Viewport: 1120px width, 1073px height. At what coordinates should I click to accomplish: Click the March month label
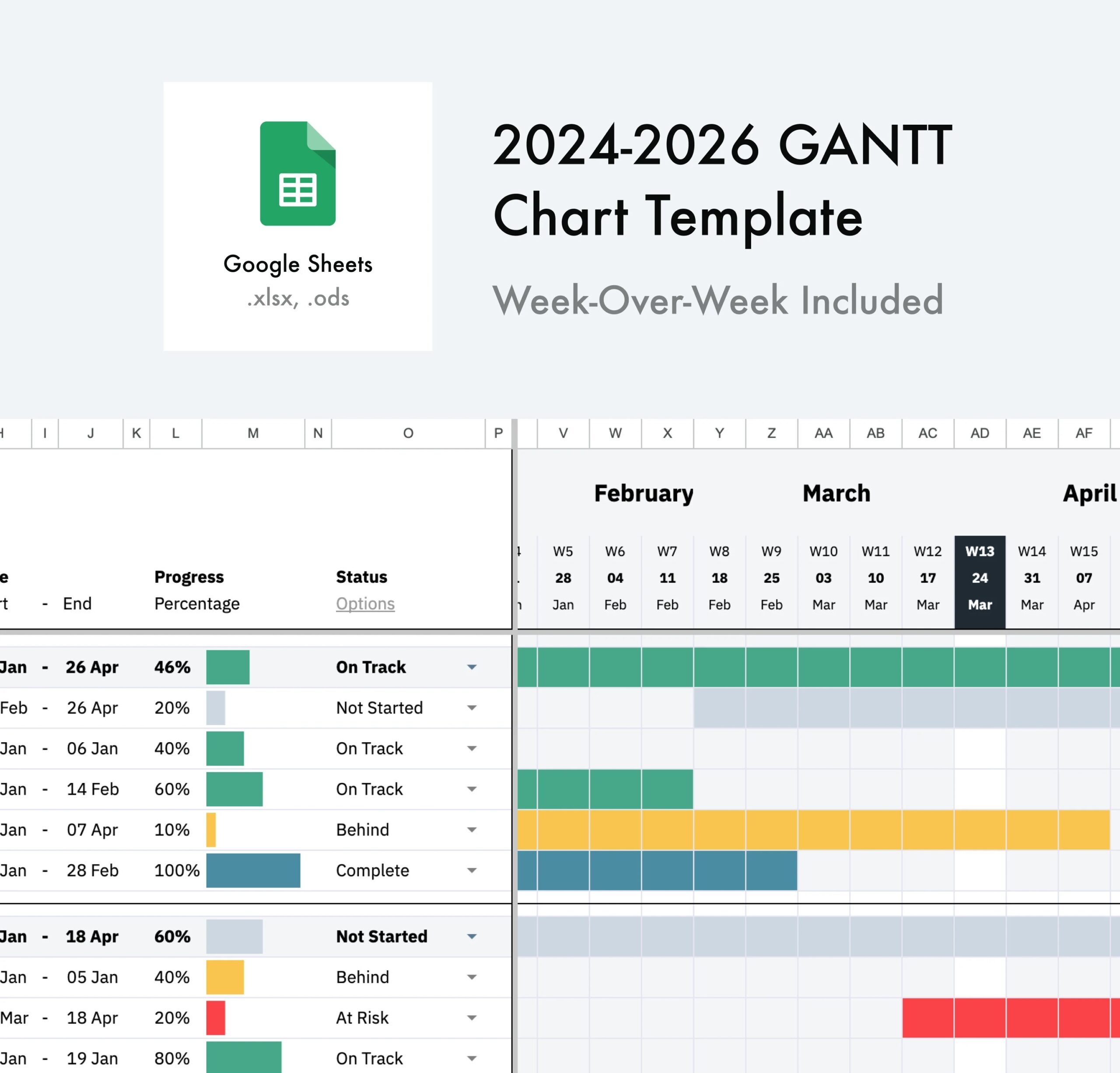pos(836,493)
